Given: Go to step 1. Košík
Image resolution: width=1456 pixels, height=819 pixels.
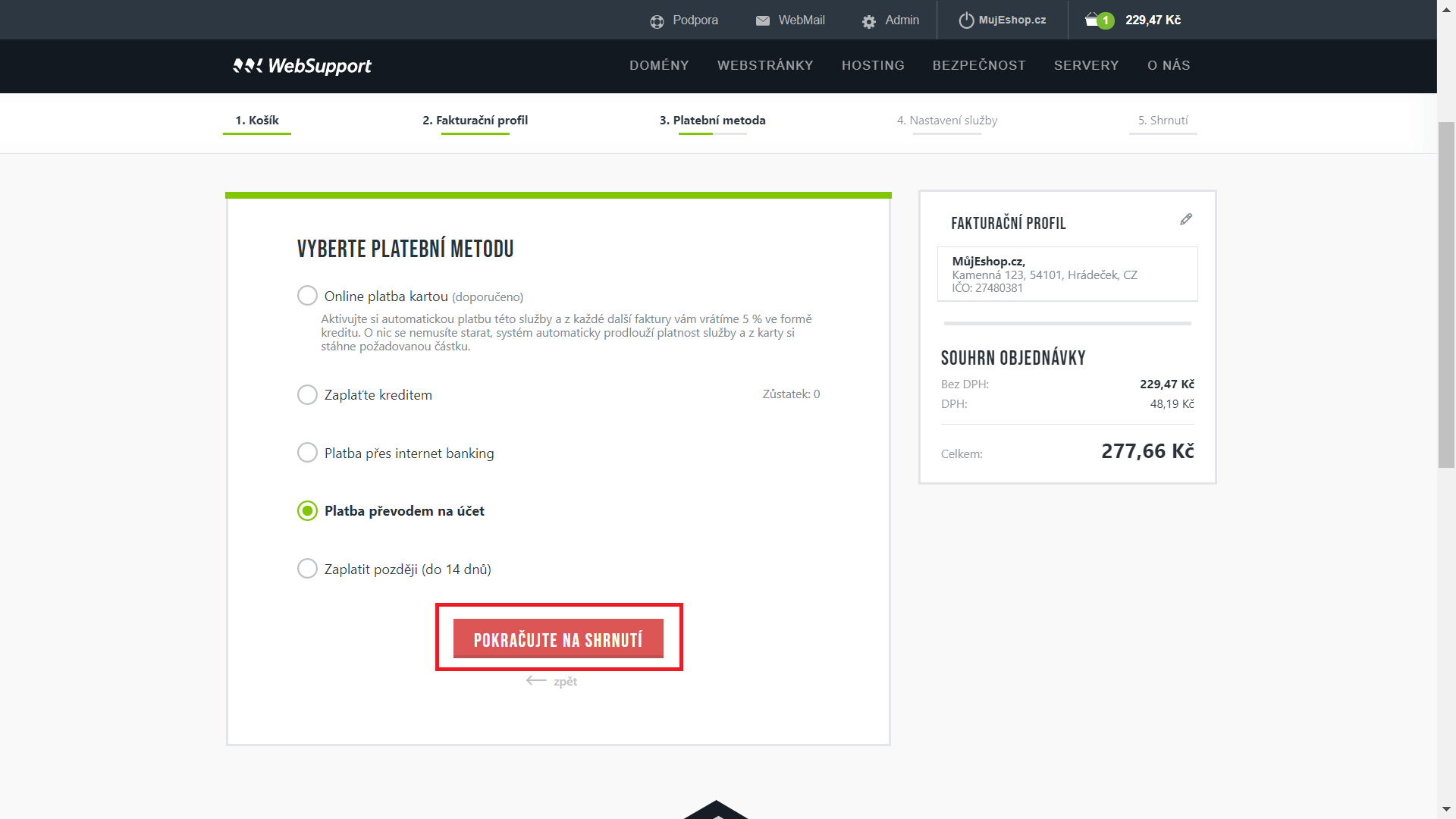Looking at the screenshot, I should click(x=257, y=121).
